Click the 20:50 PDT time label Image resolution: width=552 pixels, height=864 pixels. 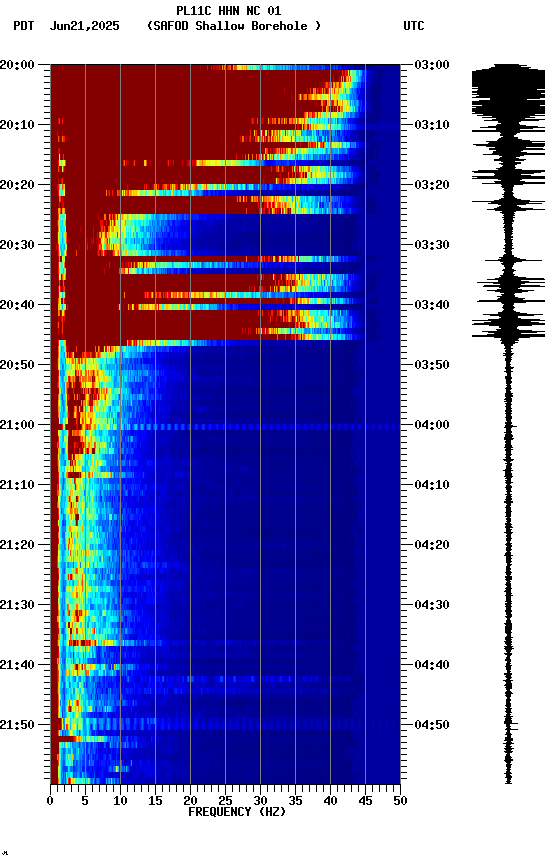(17, 365)
